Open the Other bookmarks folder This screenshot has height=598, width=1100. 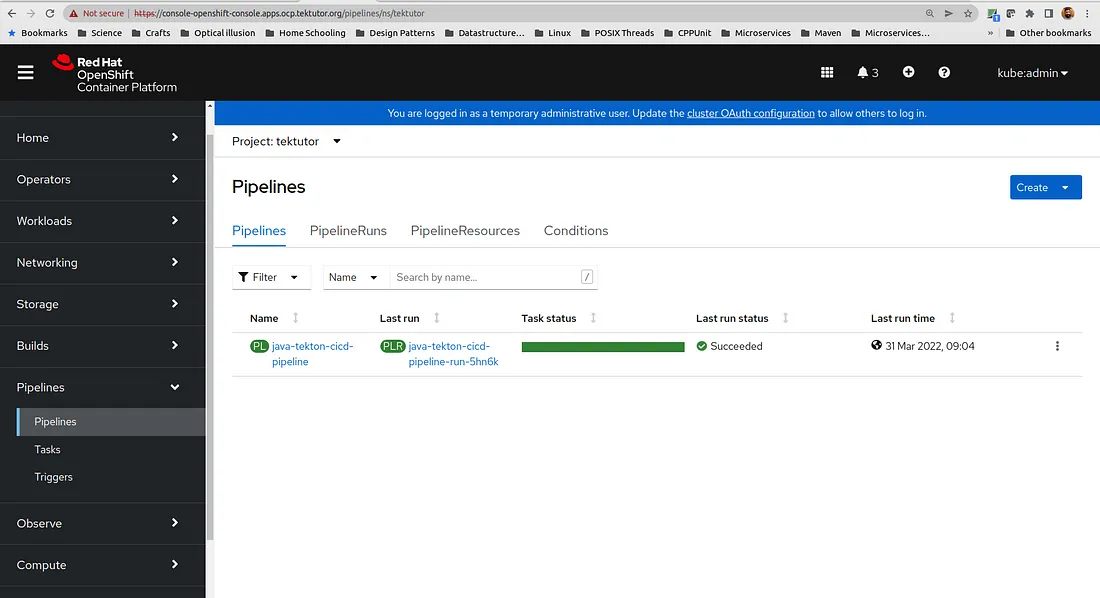pyautogui.click(x=1048, y=33)
